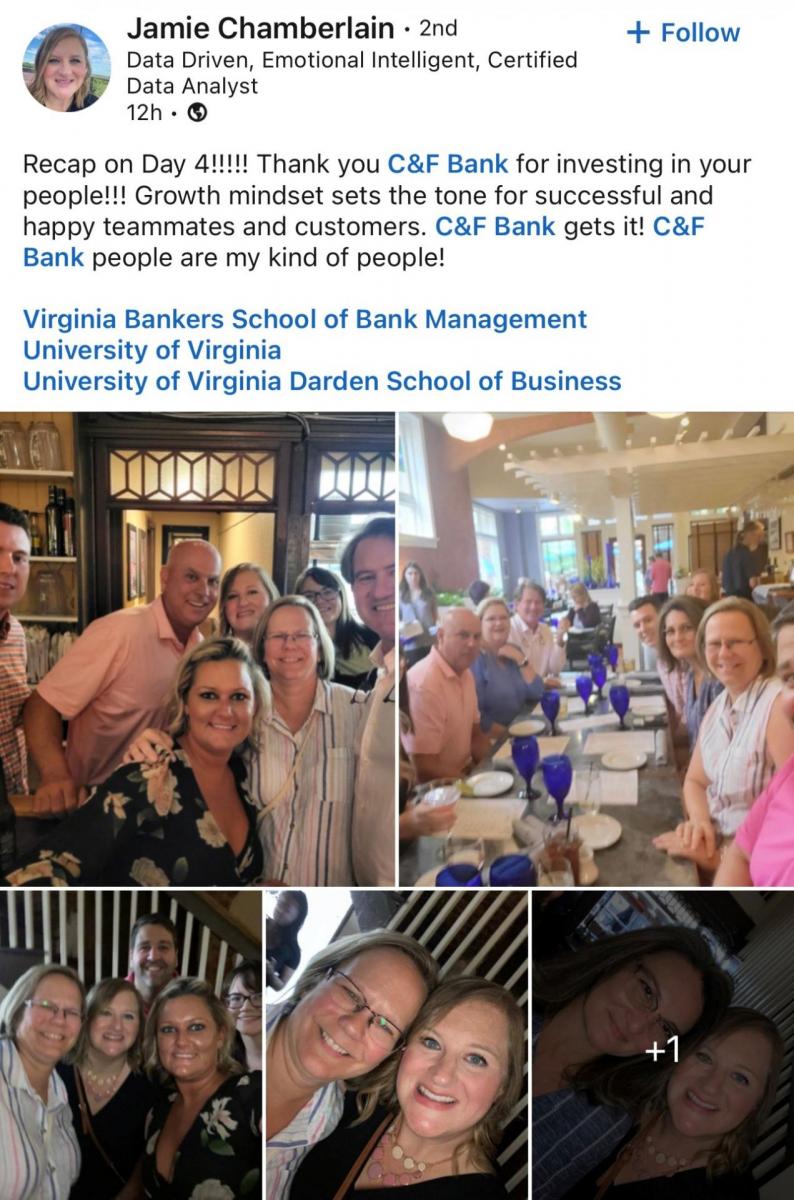Open the +1 additional photos overlay
The width and height of the screenshot is (794, 1200).
[663, 1045]
